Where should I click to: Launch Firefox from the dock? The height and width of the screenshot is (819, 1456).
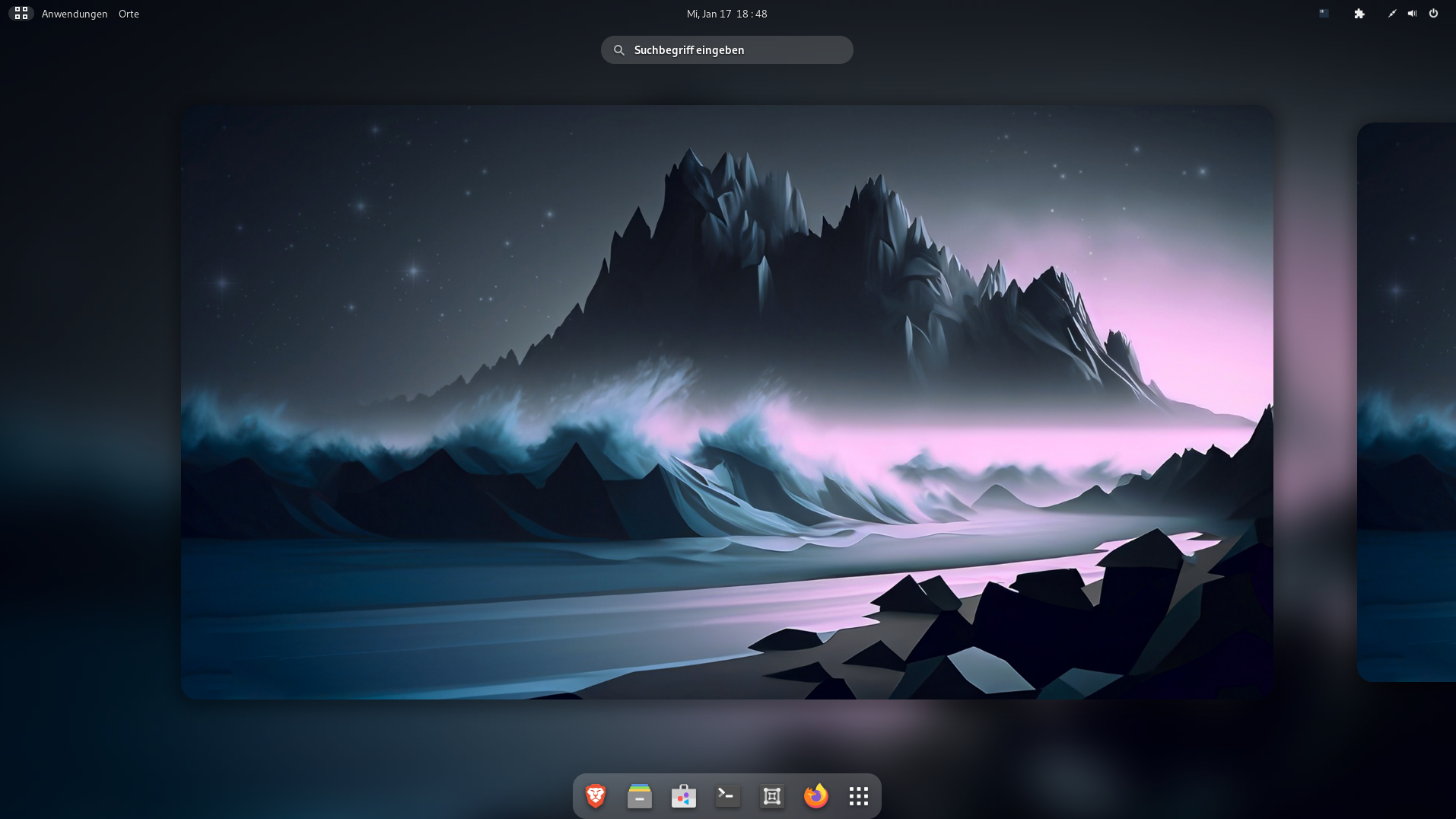pyautogui.click(x=815, y=796)
